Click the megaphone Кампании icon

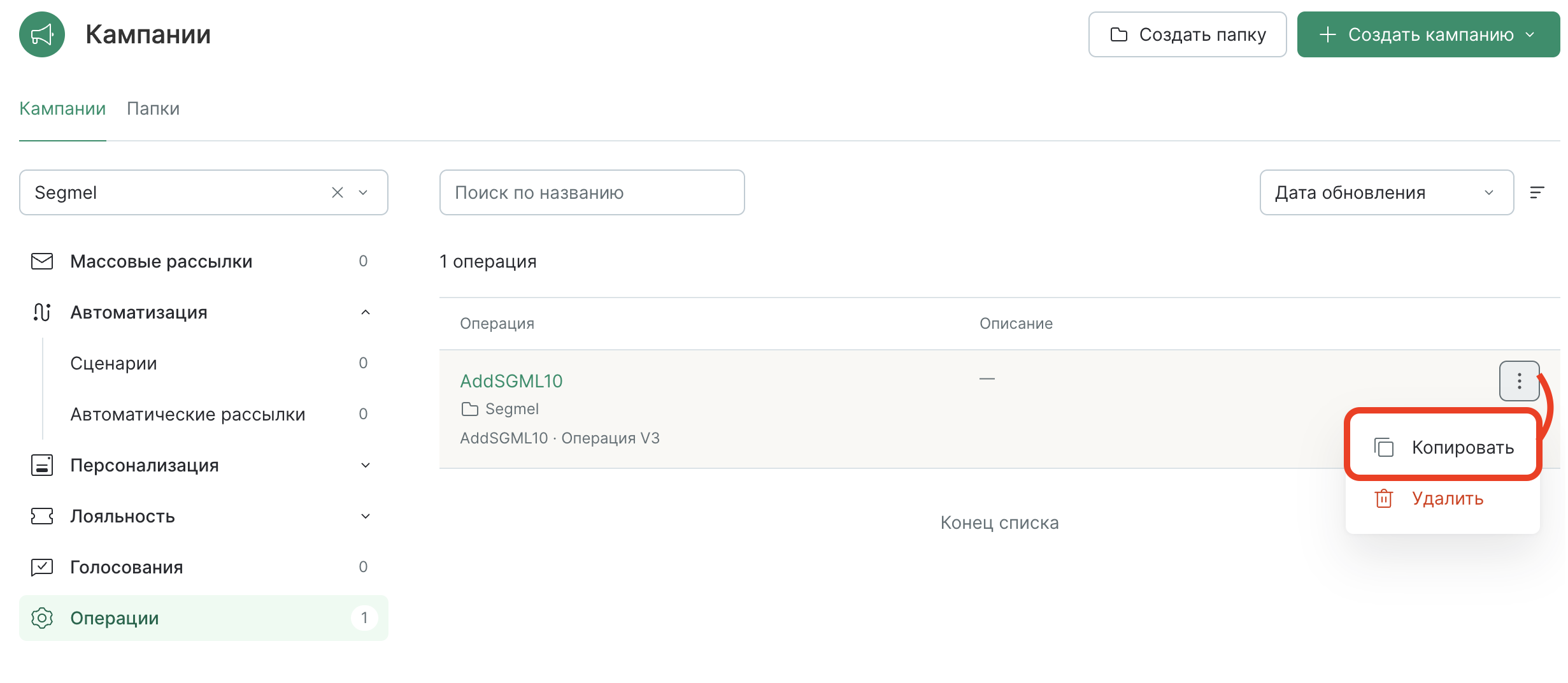[x=41, y=34]
